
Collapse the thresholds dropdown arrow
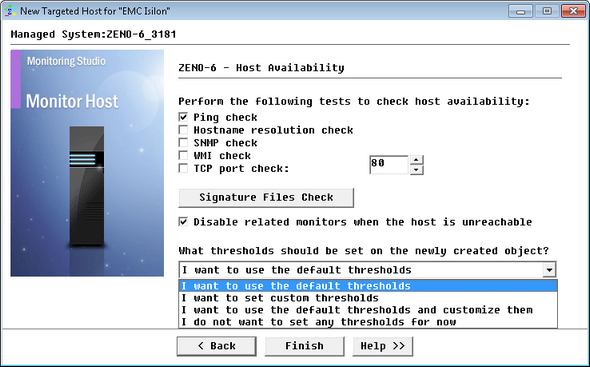(x=549, y=270)
